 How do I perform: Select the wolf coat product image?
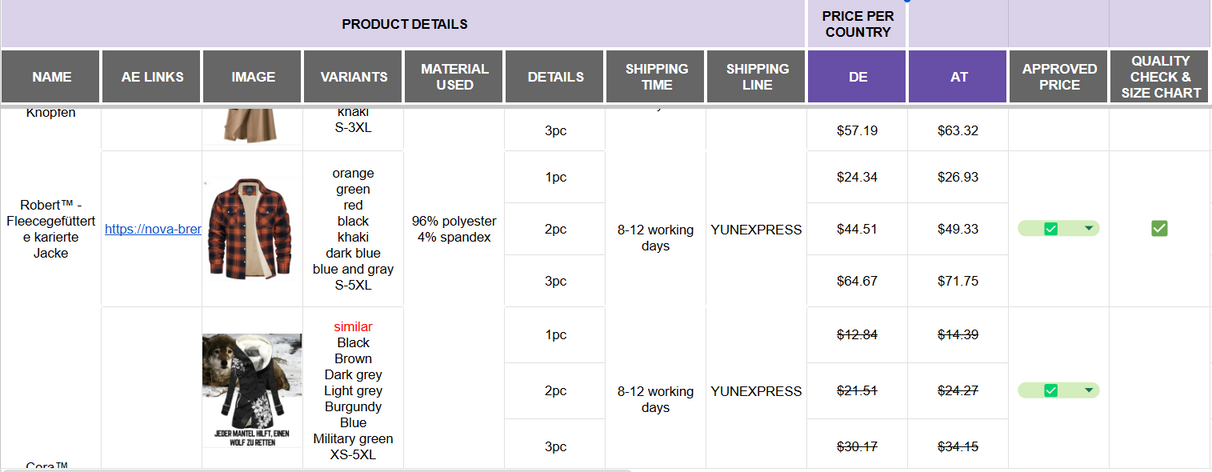pyautogui.click(x=252, y=389)
